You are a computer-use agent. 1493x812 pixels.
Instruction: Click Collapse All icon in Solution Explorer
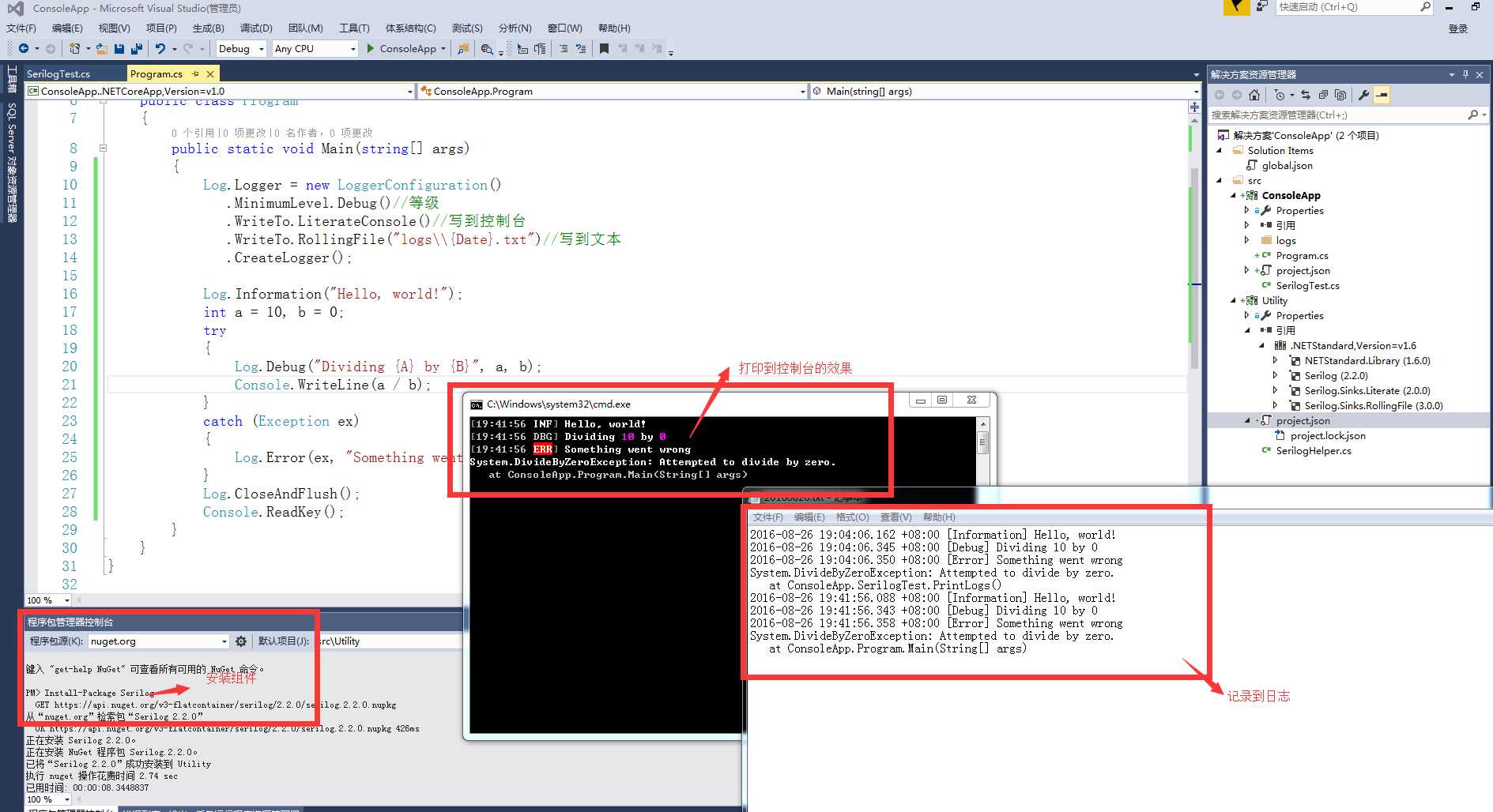point(1323,95)
